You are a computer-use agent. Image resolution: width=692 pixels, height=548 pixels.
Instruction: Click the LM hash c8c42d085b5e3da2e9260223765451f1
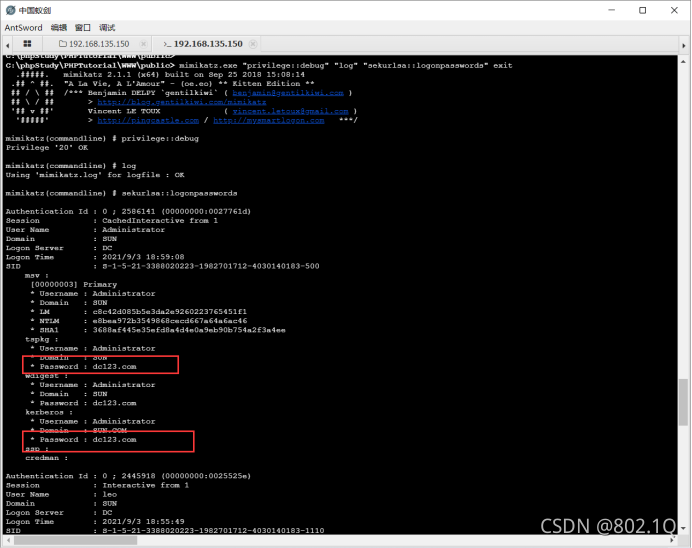[170, 312]
